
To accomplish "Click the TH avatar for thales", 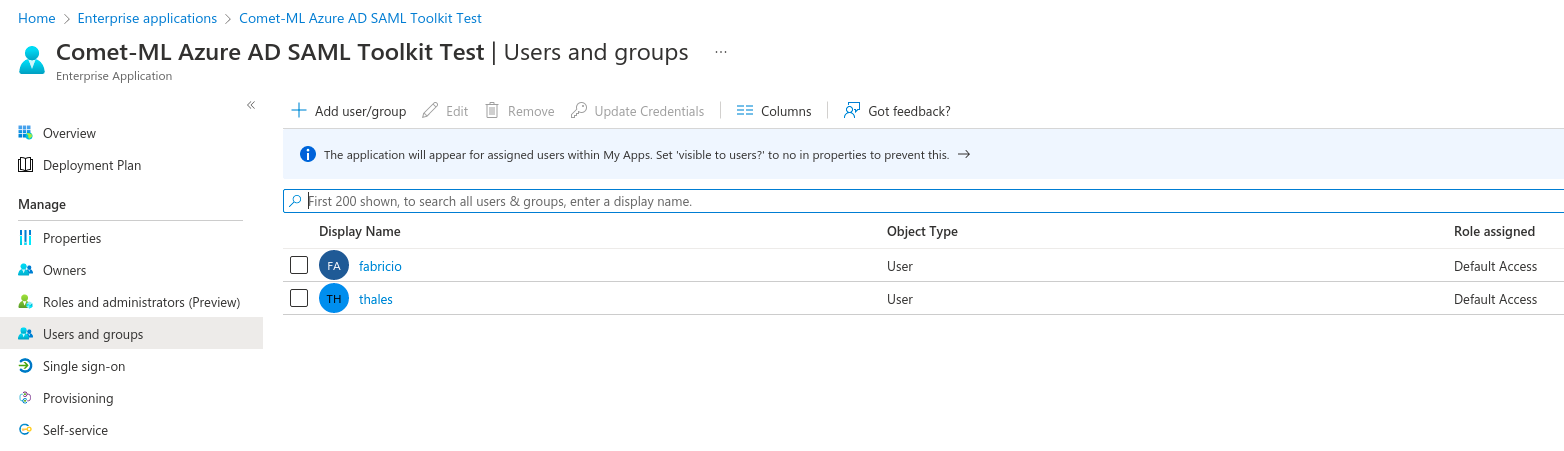I will click(334, 299).
